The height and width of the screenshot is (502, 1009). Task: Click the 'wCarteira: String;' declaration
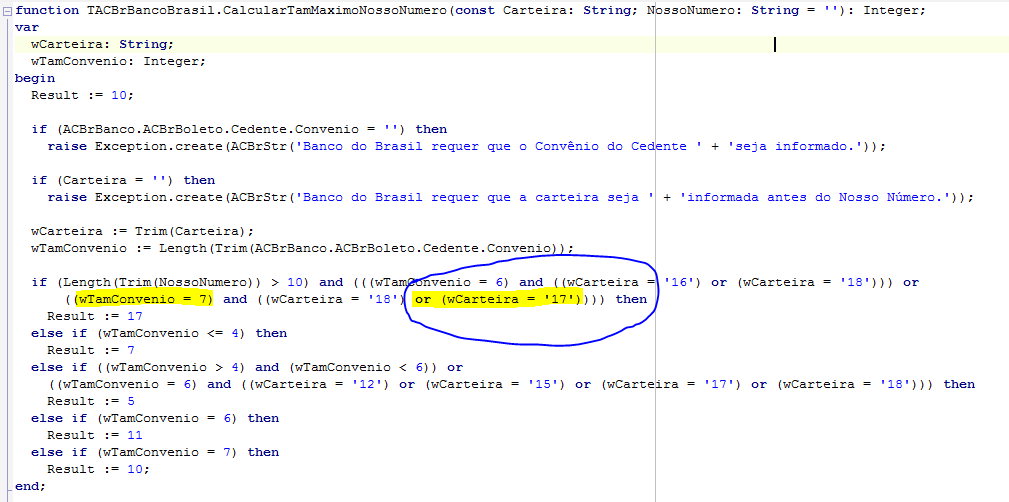tap(102, 44)
